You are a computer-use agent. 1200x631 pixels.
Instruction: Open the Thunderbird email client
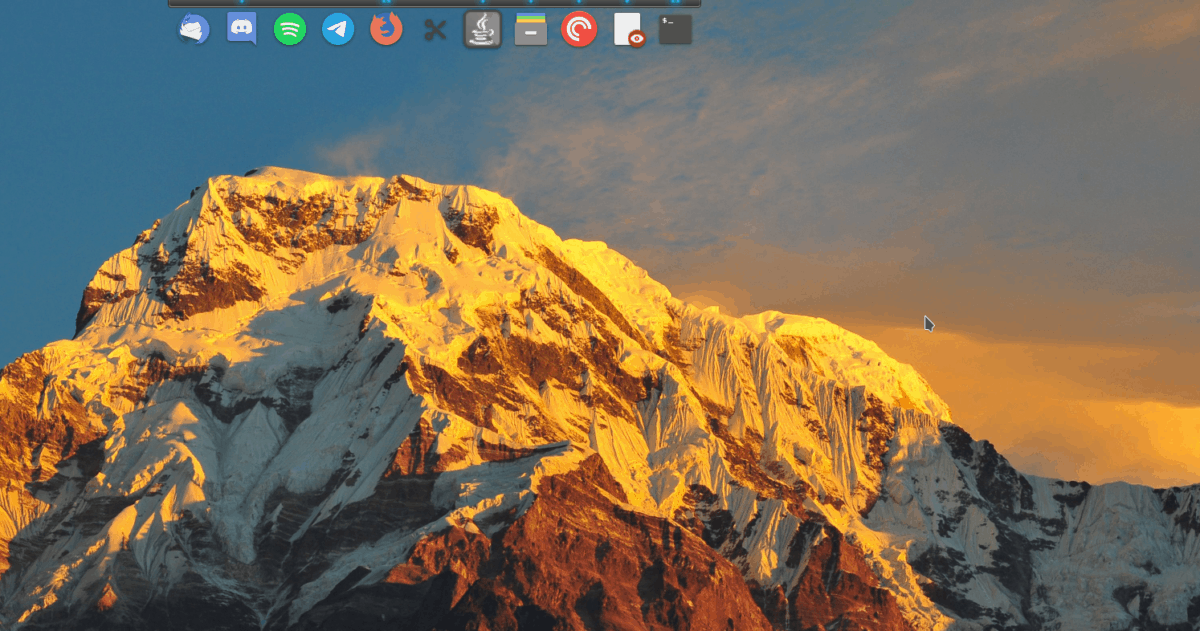pos(193,31)
